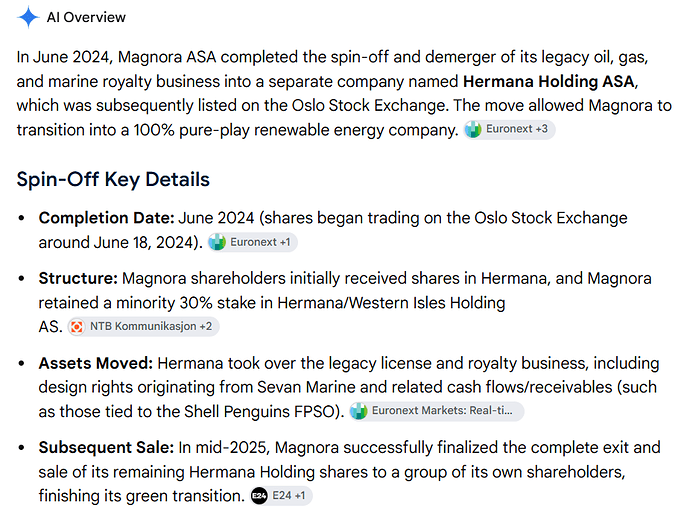
Task: Click the black E24 logo icon
Action: (x=259, y=496)
